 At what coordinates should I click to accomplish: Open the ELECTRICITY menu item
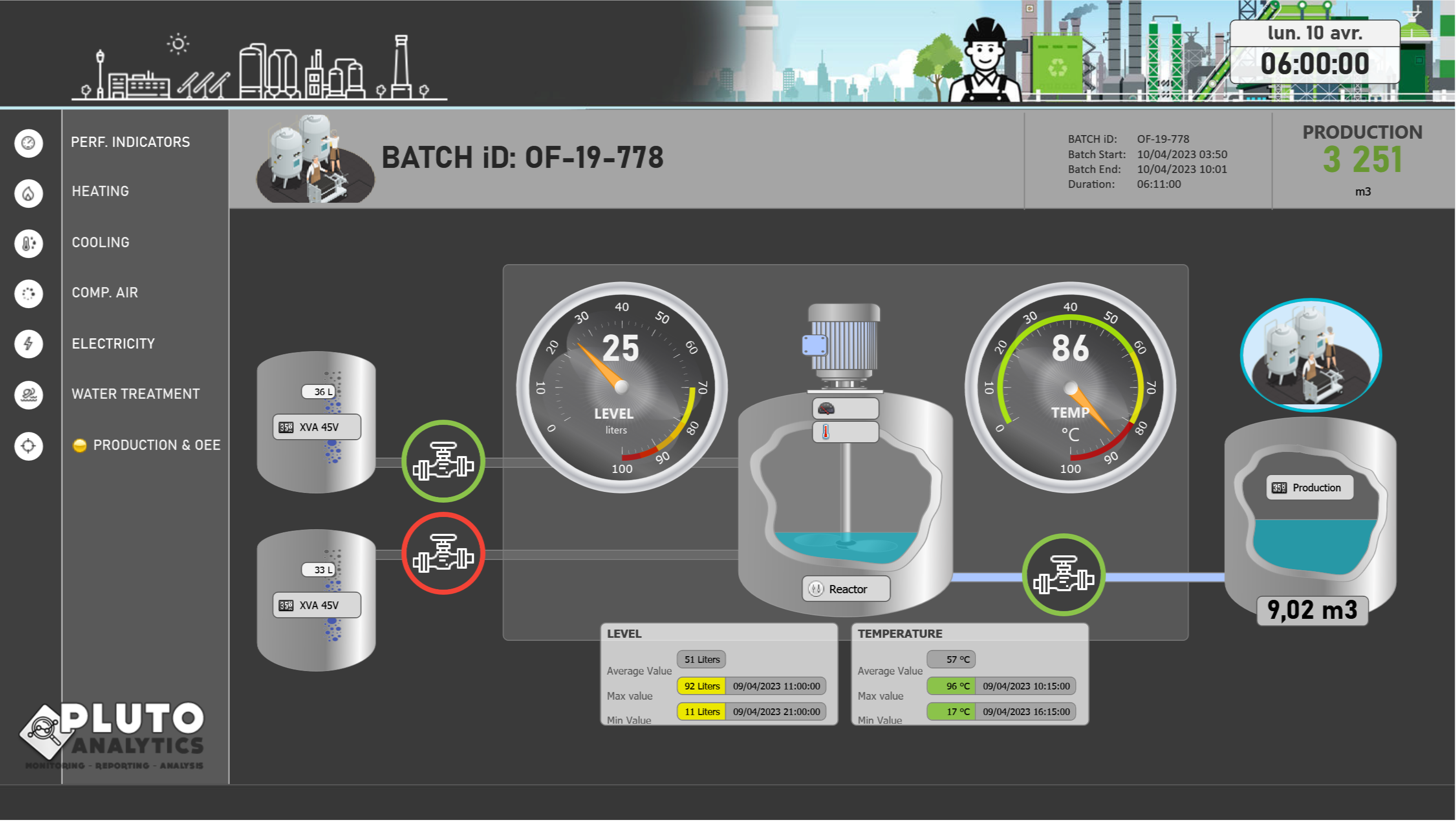(x=113, y=343)
